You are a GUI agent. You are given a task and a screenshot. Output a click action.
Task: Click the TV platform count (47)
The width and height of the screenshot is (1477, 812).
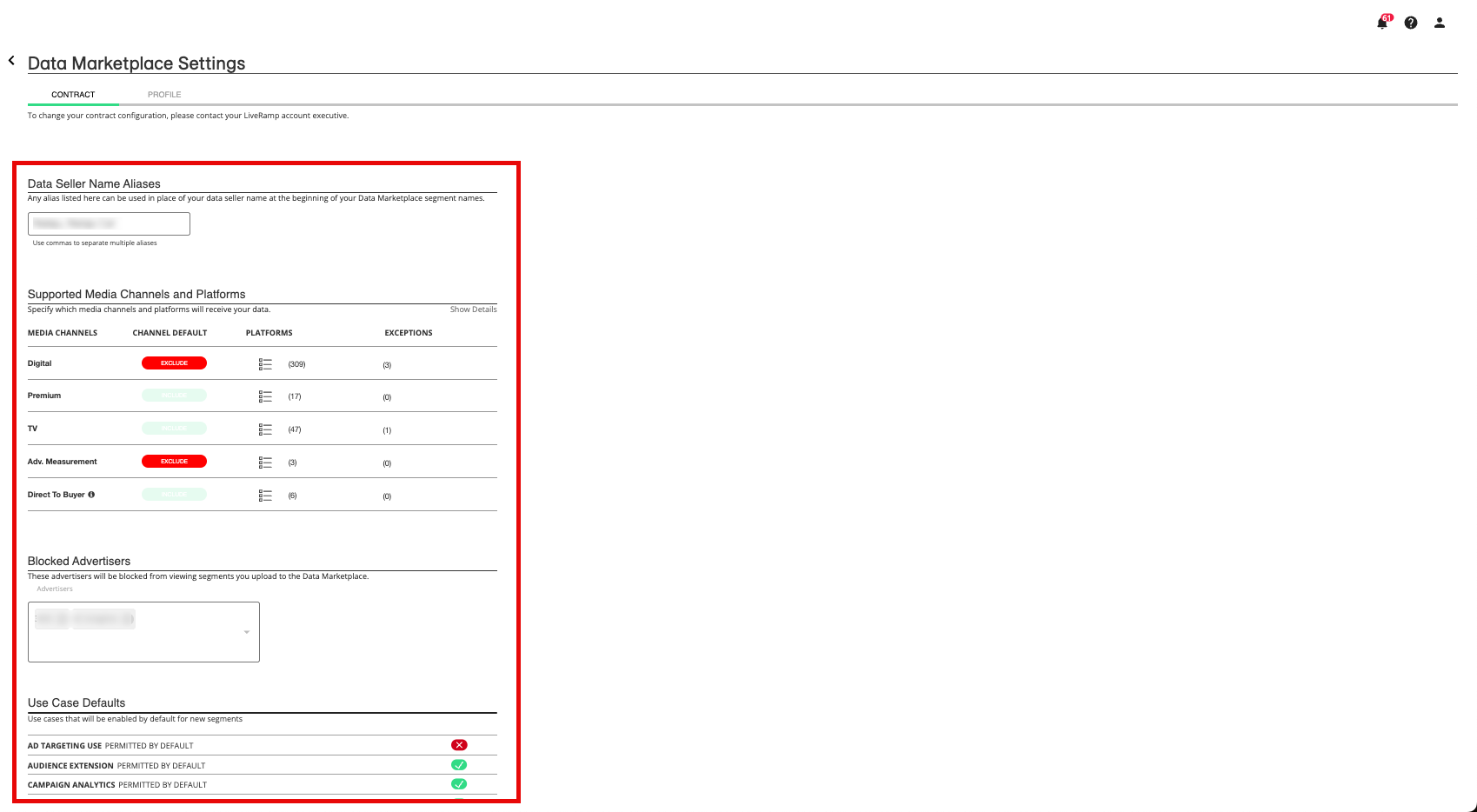click(x=295, y=429)
